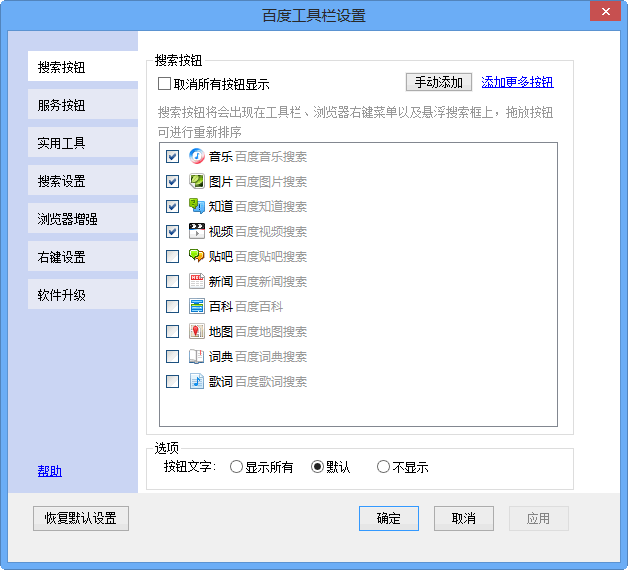This screenshot has height=570, width=628.
Task: Open the 帮助 help link
Action: [x=50, y=471]
